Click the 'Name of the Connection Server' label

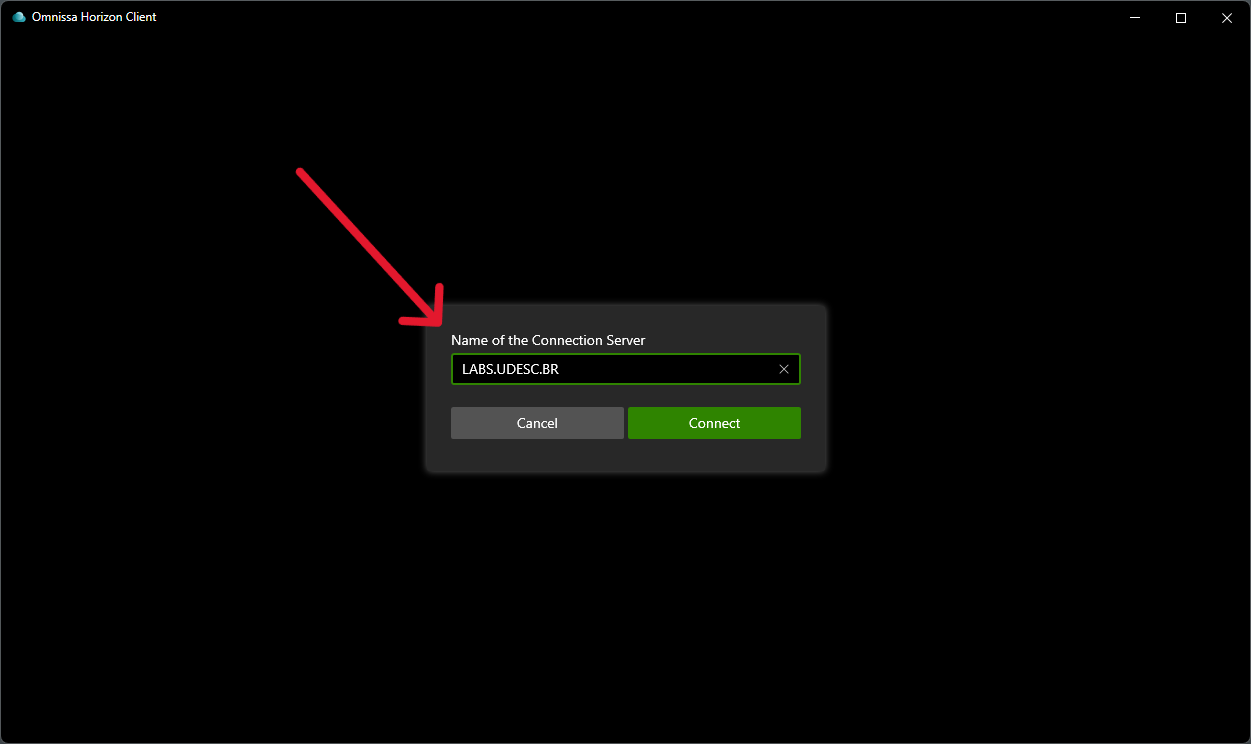[x=548, y=340]
